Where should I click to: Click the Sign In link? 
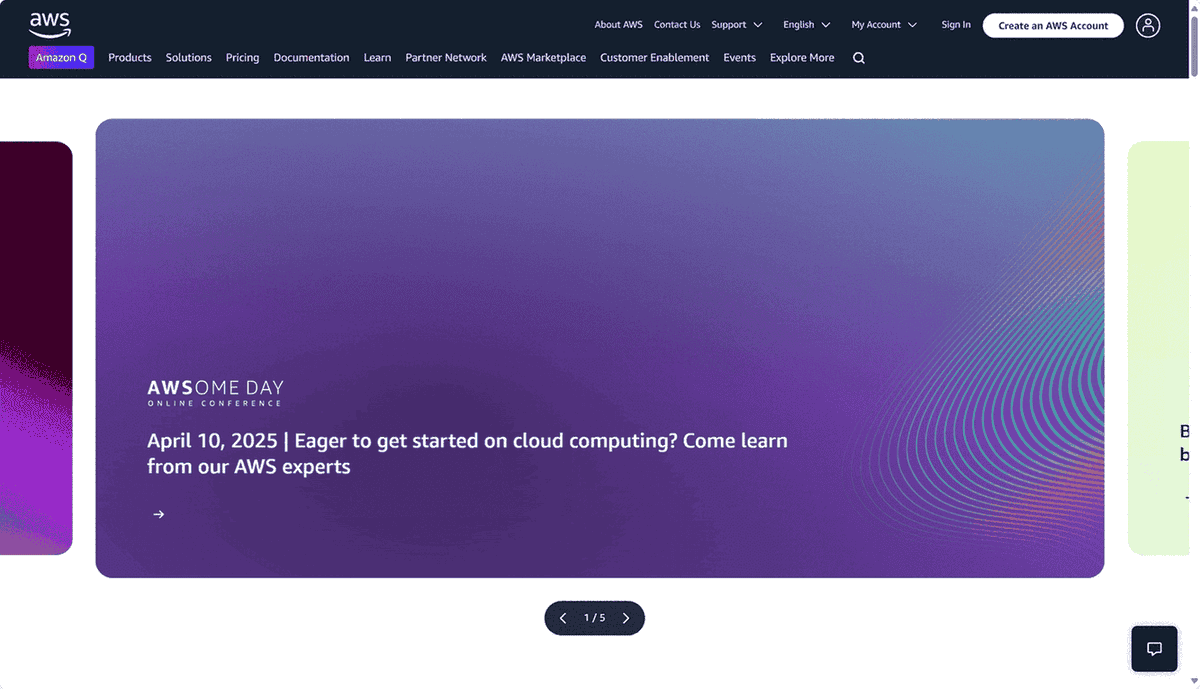(x=955, y=25)
